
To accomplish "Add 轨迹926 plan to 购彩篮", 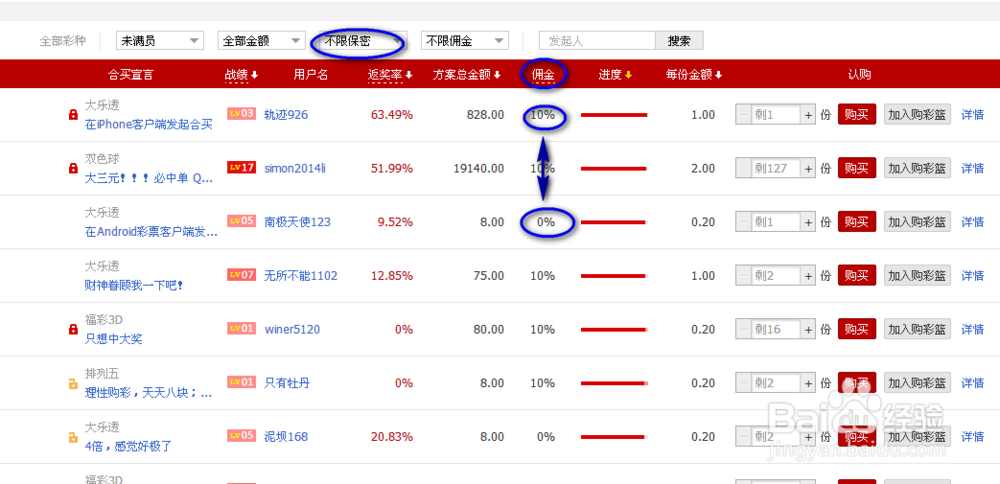I will (x=917, y=115).
